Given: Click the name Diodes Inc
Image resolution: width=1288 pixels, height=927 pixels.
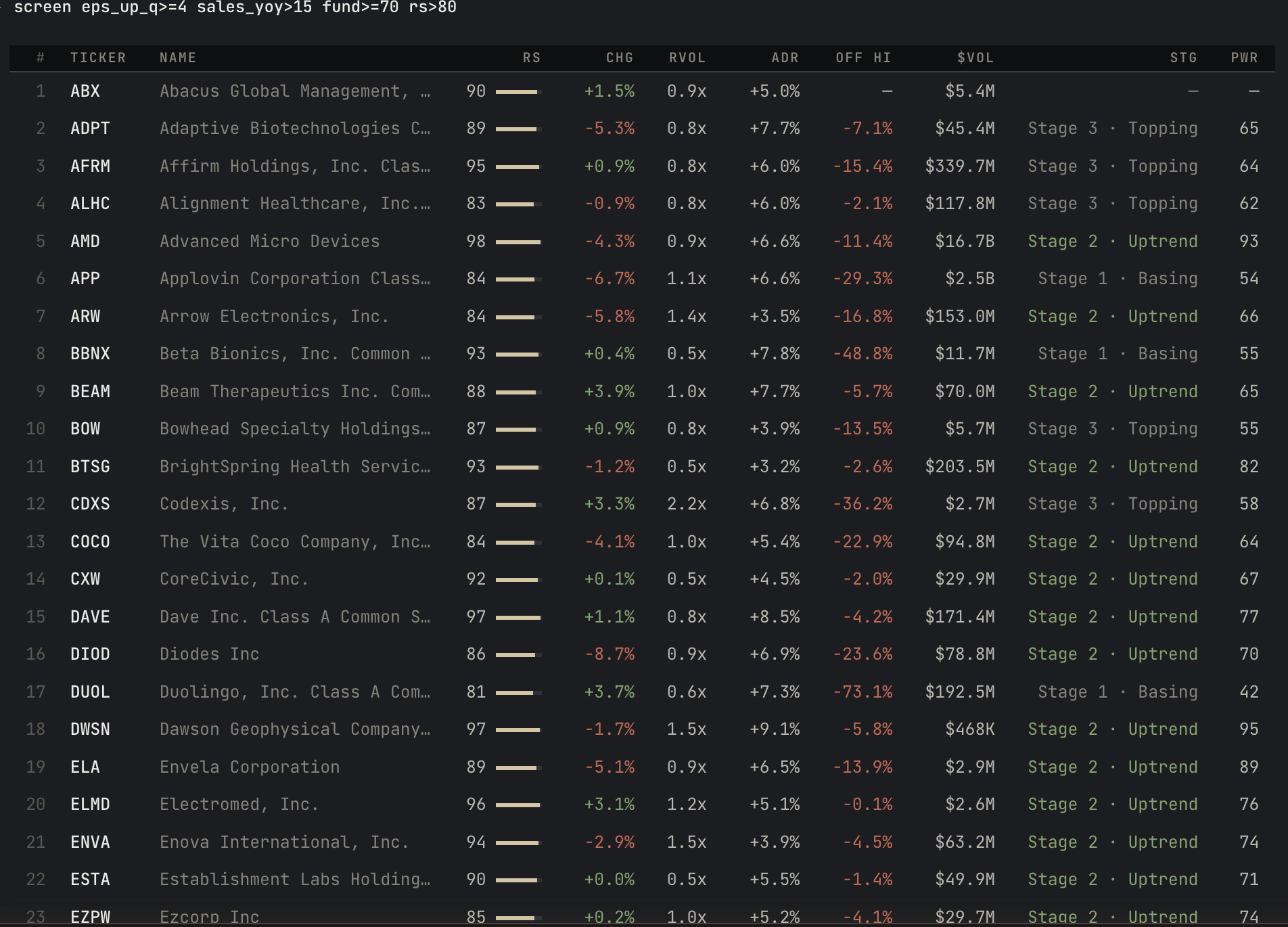Looking at the screenshot, I should point(210,654).
